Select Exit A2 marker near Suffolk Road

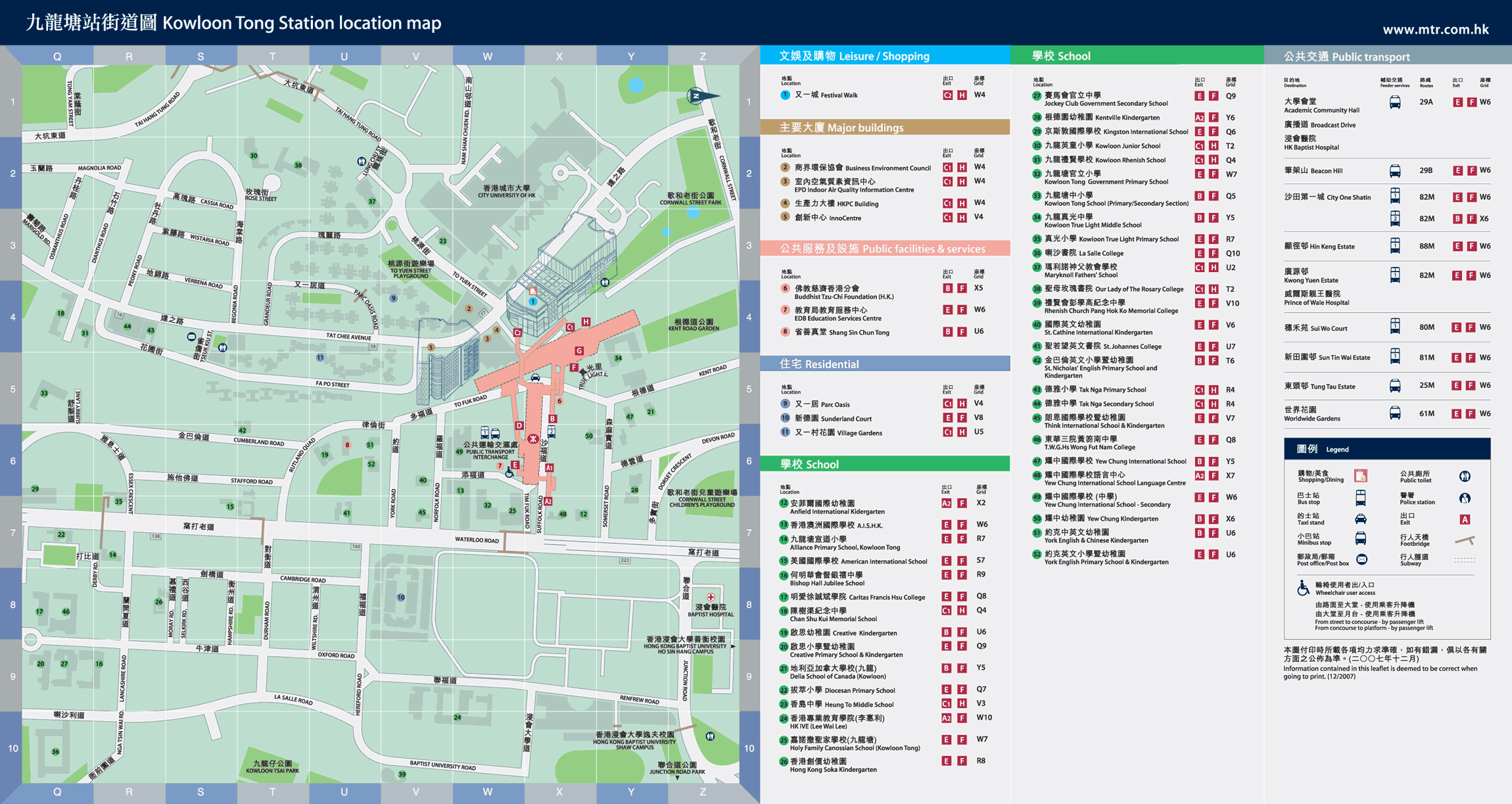pyautogui.click(x=548, y=501)
